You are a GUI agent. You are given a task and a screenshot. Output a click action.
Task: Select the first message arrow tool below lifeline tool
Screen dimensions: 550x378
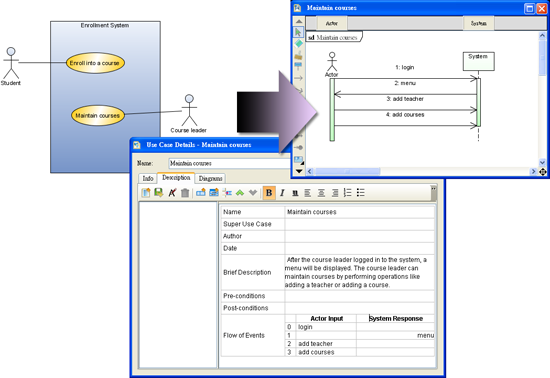[299, 78]
